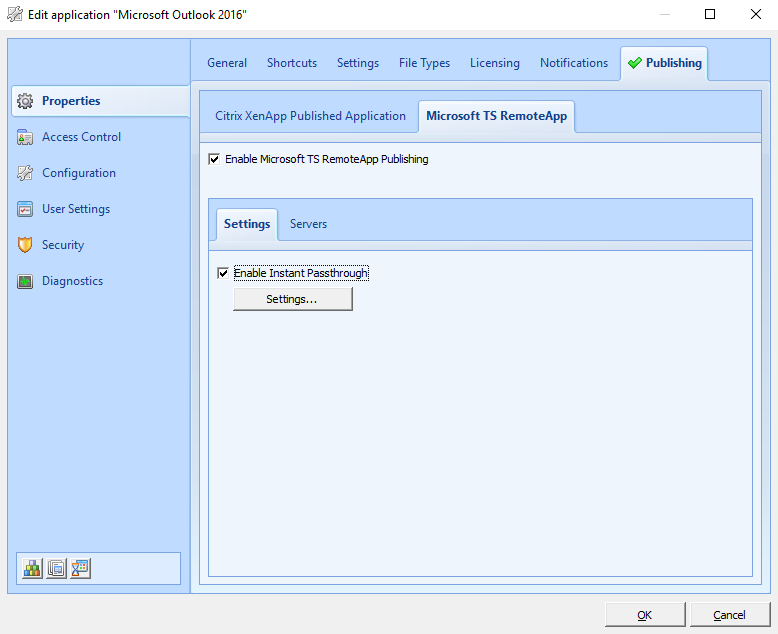Toggle the Enable Instant Passthrough checkbox
The width and height of the screenshot is (778, 634).
pyautogui.click(x=223, y=273)
